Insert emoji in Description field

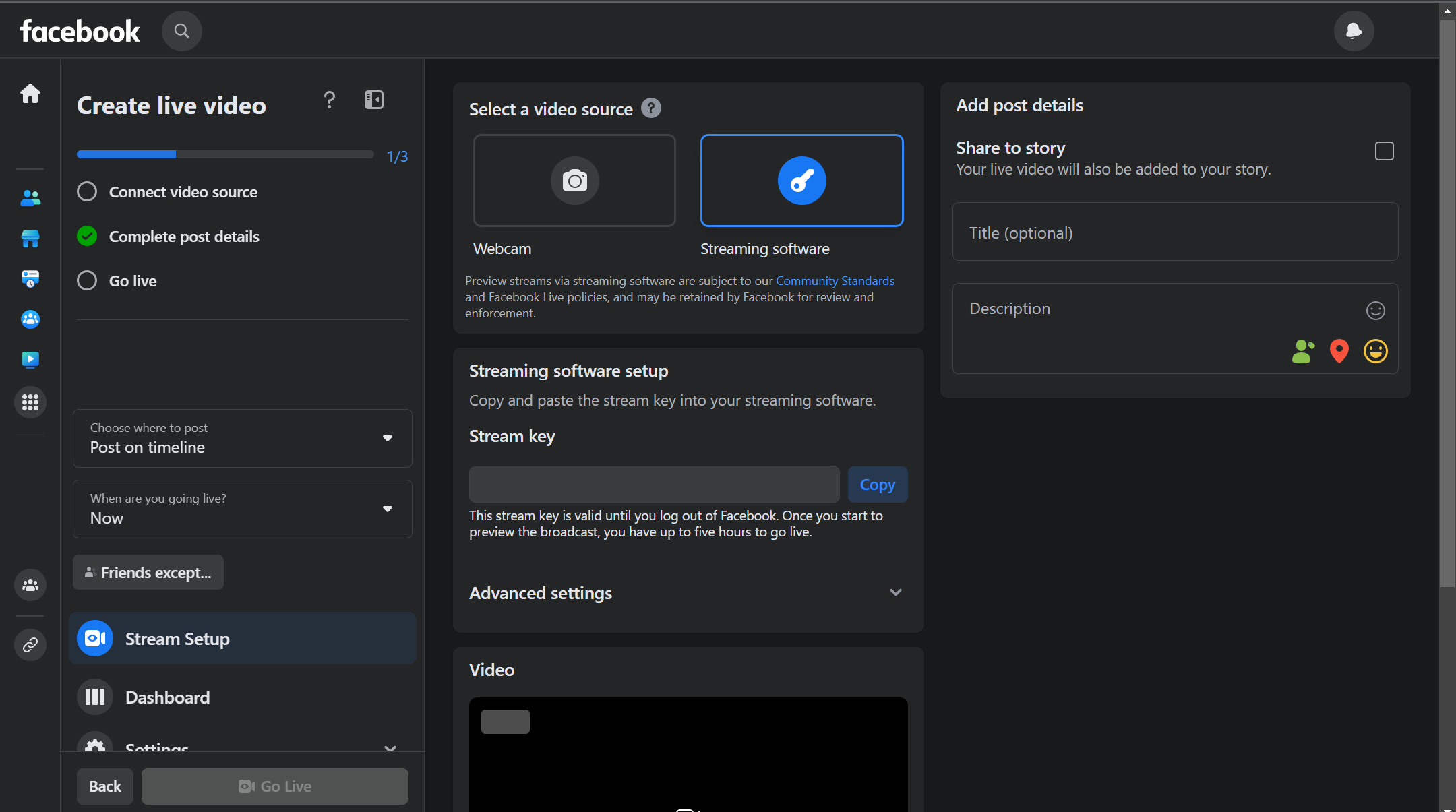[1376, 310]
